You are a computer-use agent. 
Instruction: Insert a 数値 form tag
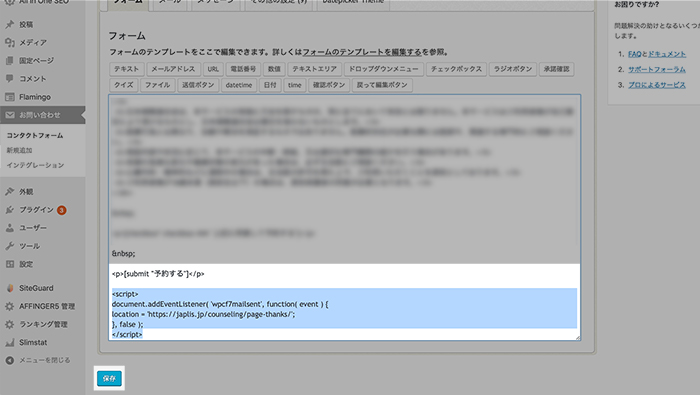click(x=274, y=69)
